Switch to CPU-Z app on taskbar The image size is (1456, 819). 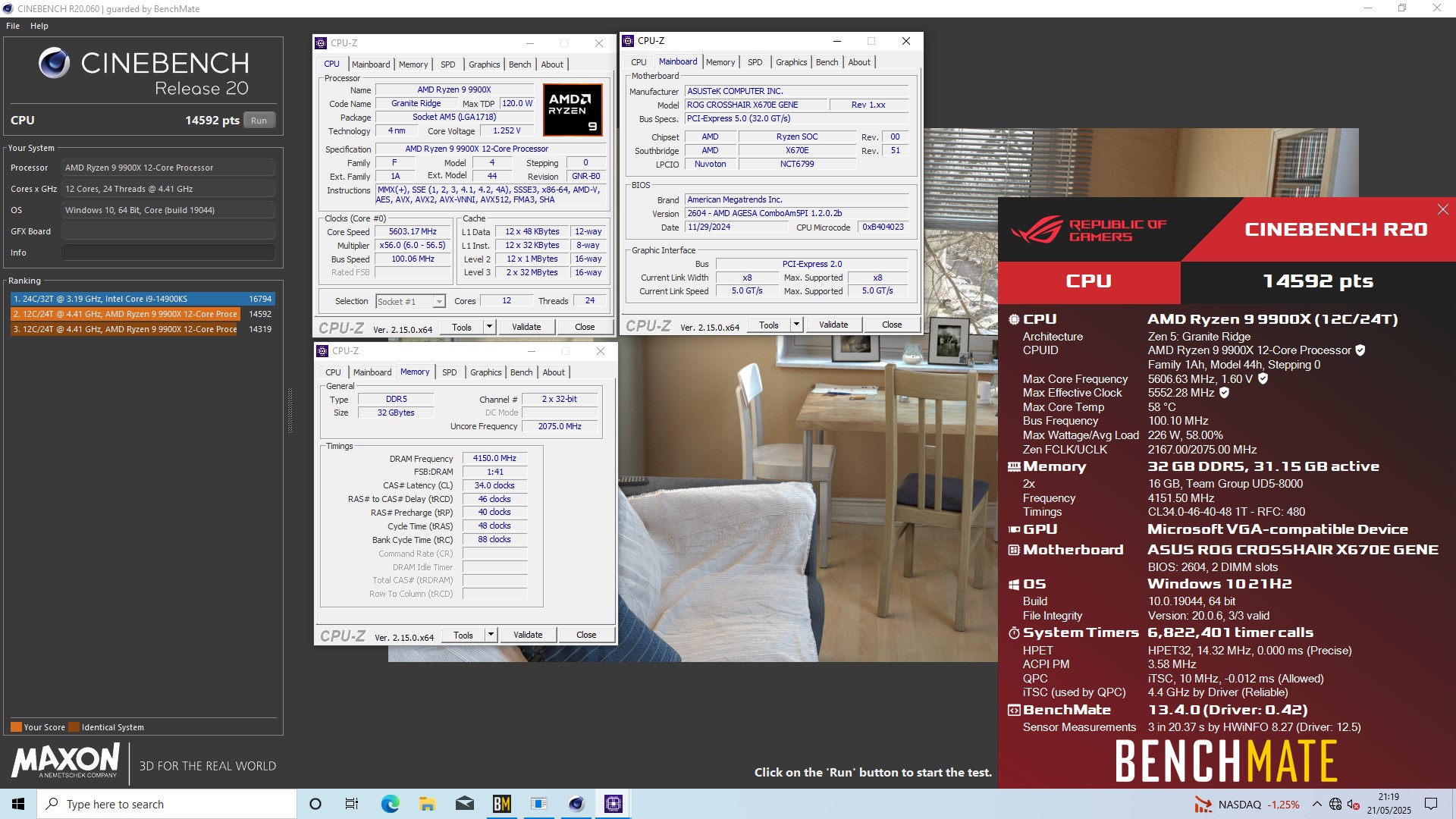[613, 804]
